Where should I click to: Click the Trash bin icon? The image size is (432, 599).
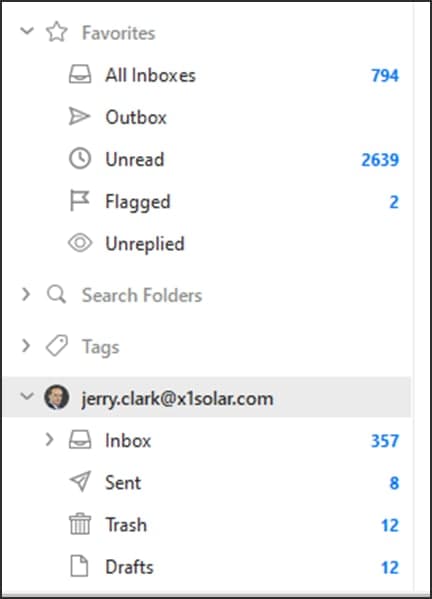80,524
